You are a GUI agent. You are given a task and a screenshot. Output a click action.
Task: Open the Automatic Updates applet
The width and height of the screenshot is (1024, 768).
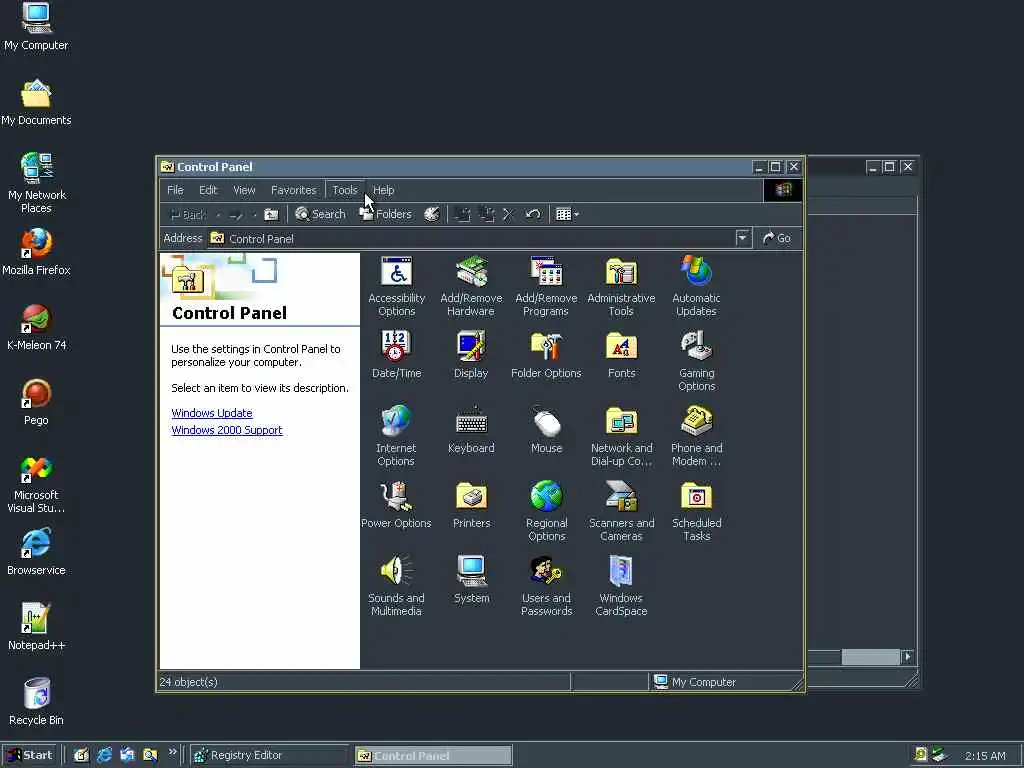tap(696, 286)
